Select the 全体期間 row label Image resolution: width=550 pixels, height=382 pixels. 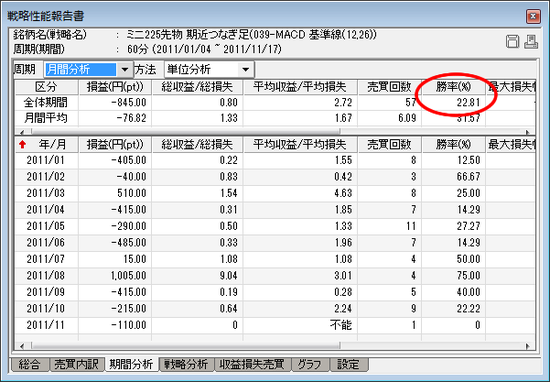[x=46, y=102]
